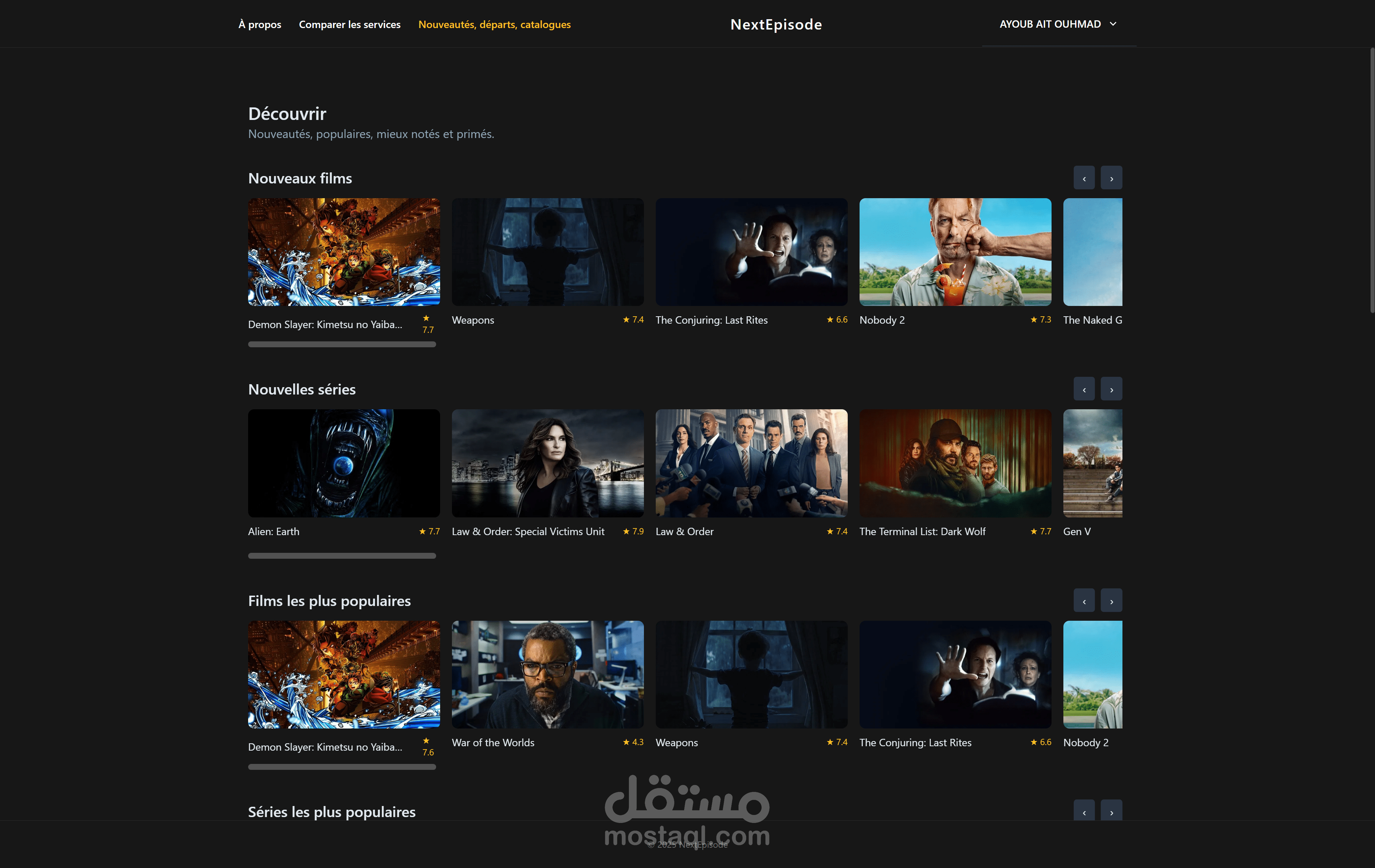Image resolution: width=1375 pixels, height=868 pixels.
Task: Open Law & Order: Special Victims Unit poster
Action: (x=548, y=463)
